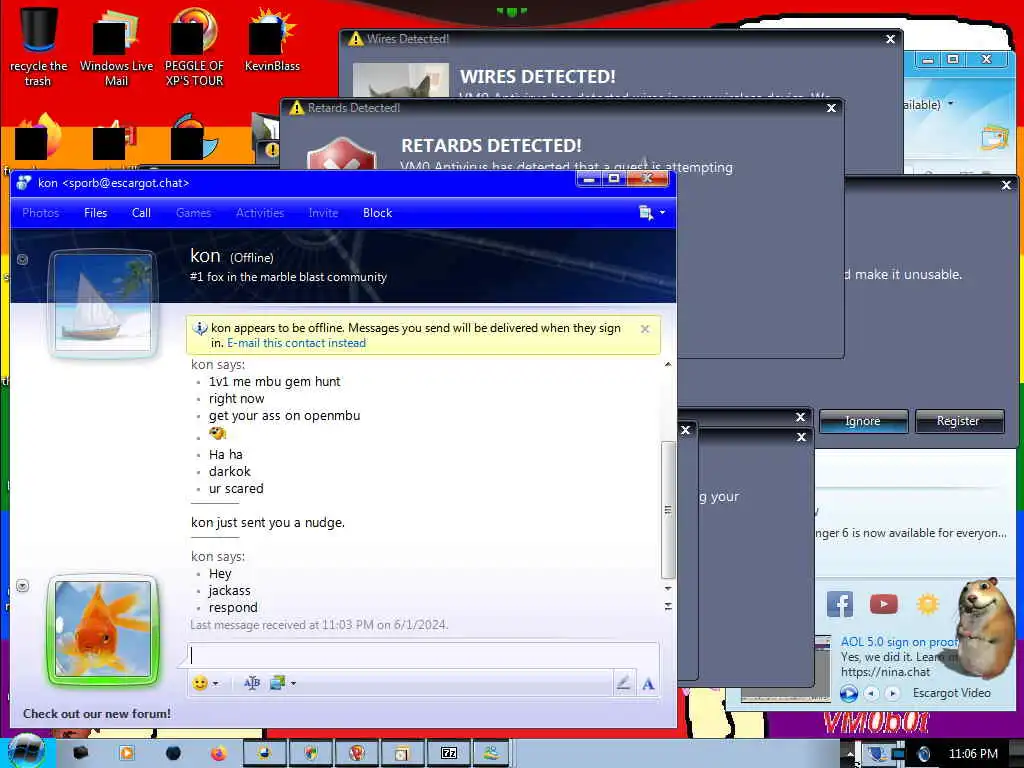
Task: Switch to handwriting pen mode
Action: (x=624, y=683)
